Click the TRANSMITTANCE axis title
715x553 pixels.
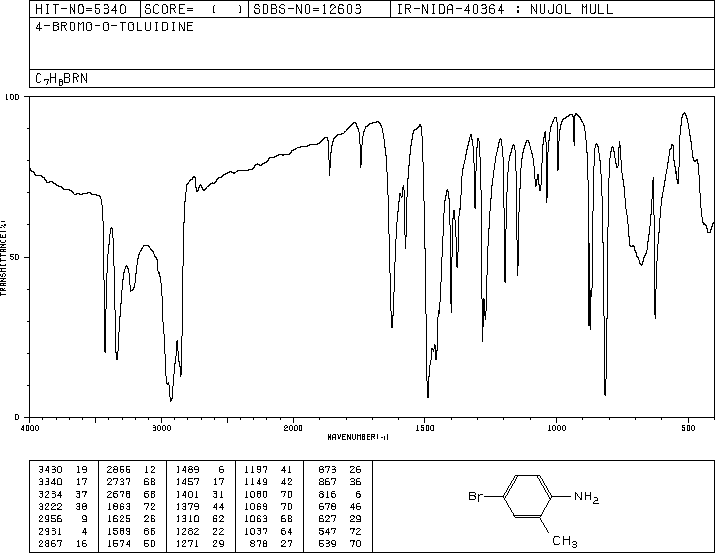tap(3, 258)
